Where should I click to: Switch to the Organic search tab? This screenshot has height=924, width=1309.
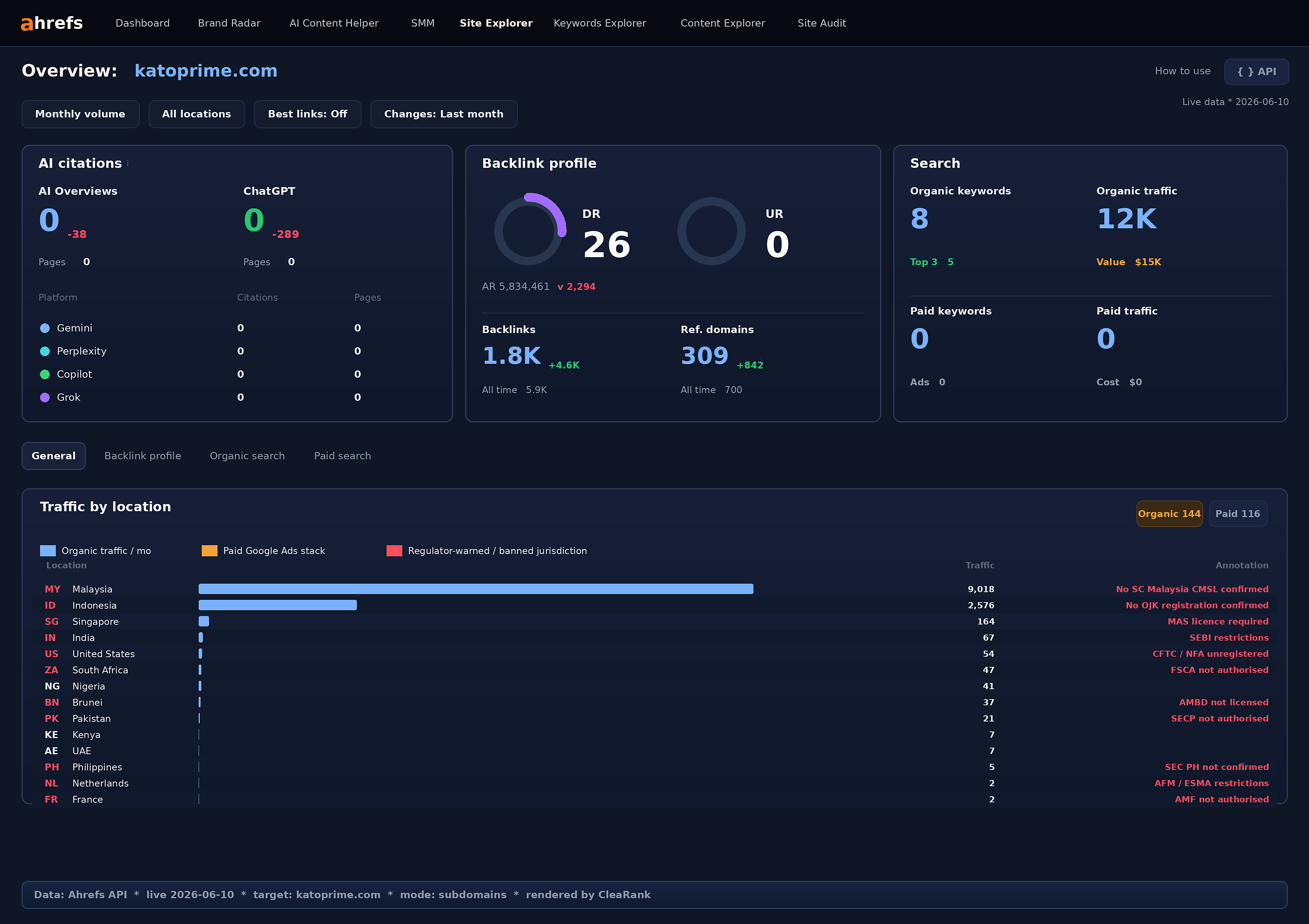tap(248, 456)
